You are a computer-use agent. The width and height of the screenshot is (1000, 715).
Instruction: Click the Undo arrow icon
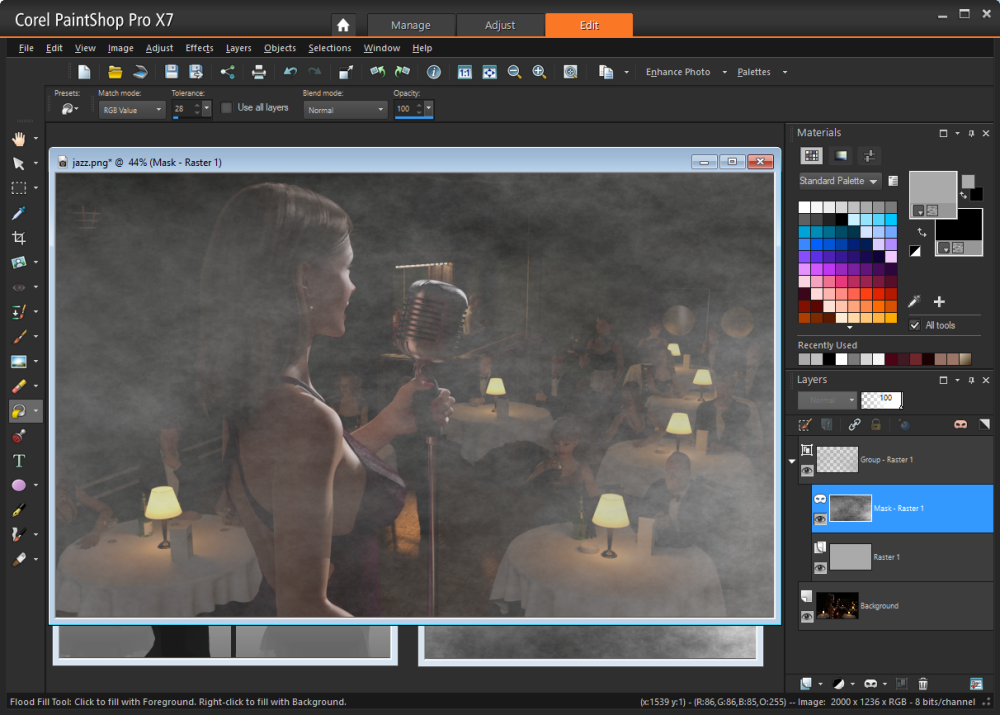290,72
